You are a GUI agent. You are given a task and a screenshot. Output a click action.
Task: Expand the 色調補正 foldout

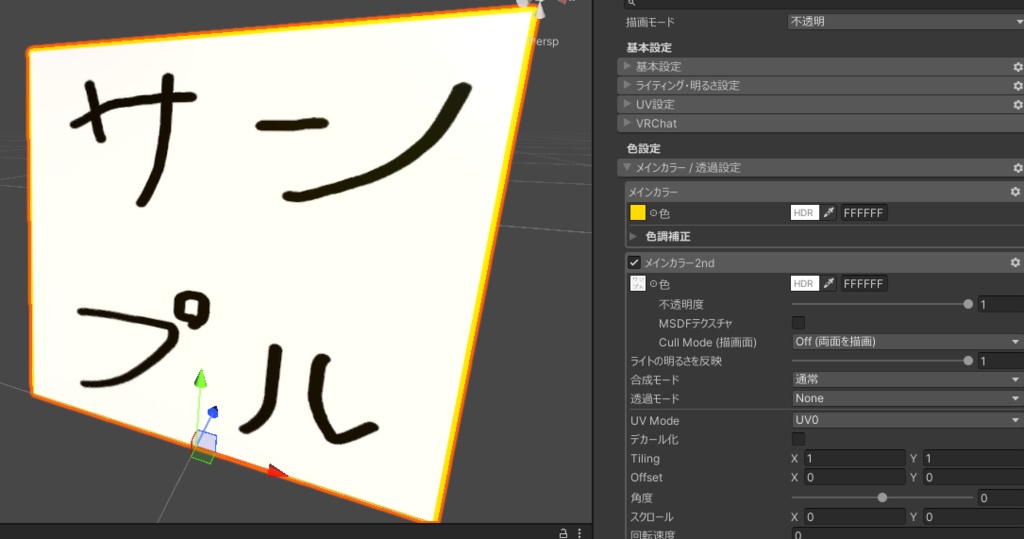tap(633, 237)
